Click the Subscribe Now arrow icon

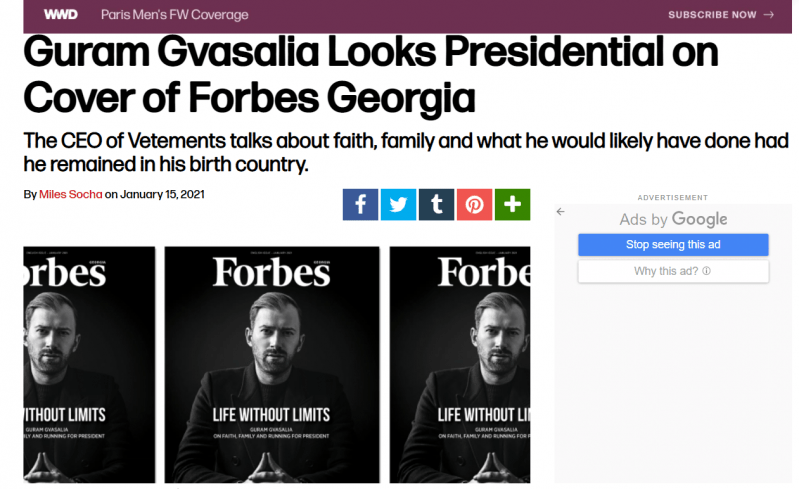(x=769, y=15)
